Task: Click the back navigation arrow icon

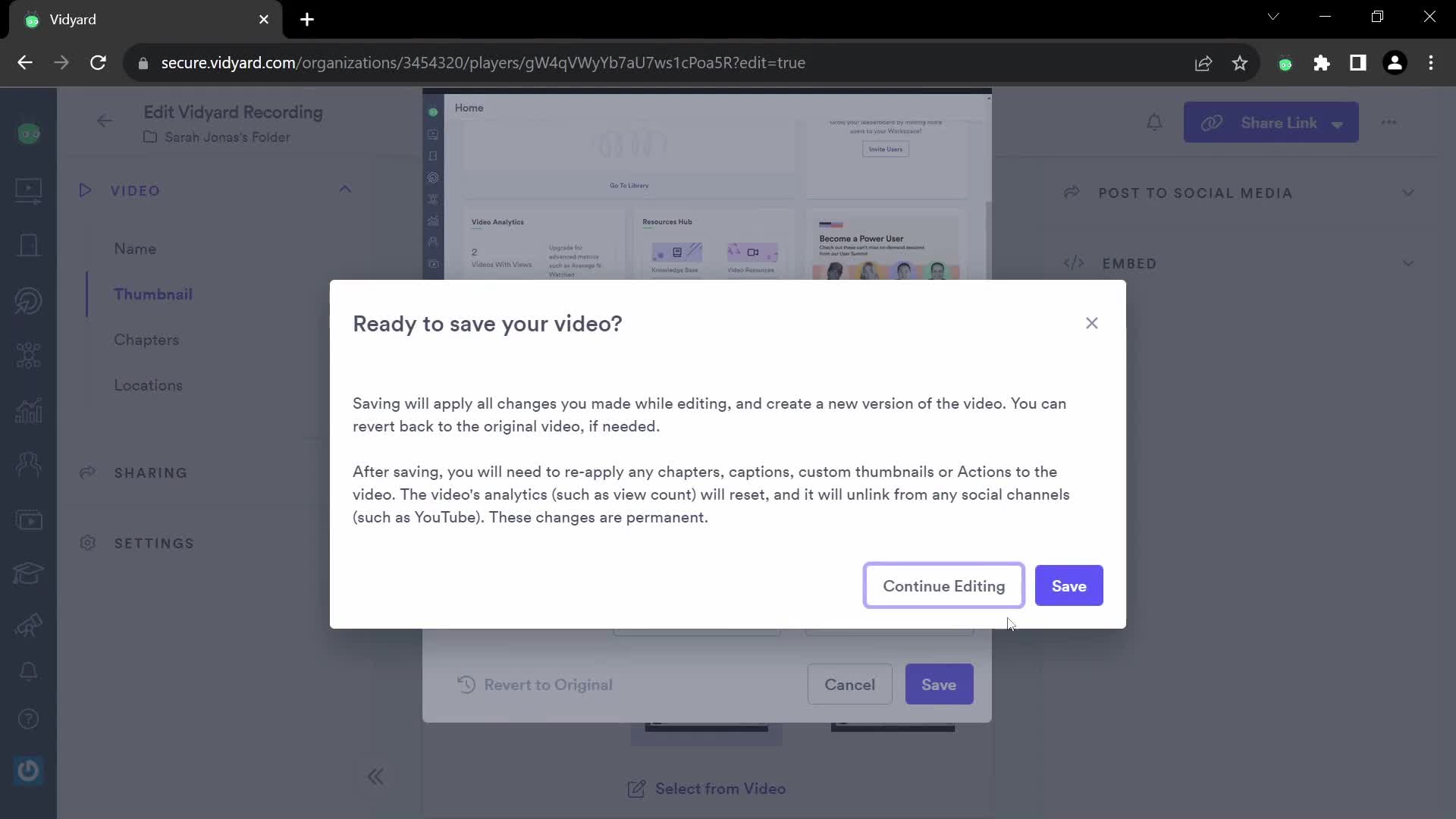Action: tap(104, 120)
